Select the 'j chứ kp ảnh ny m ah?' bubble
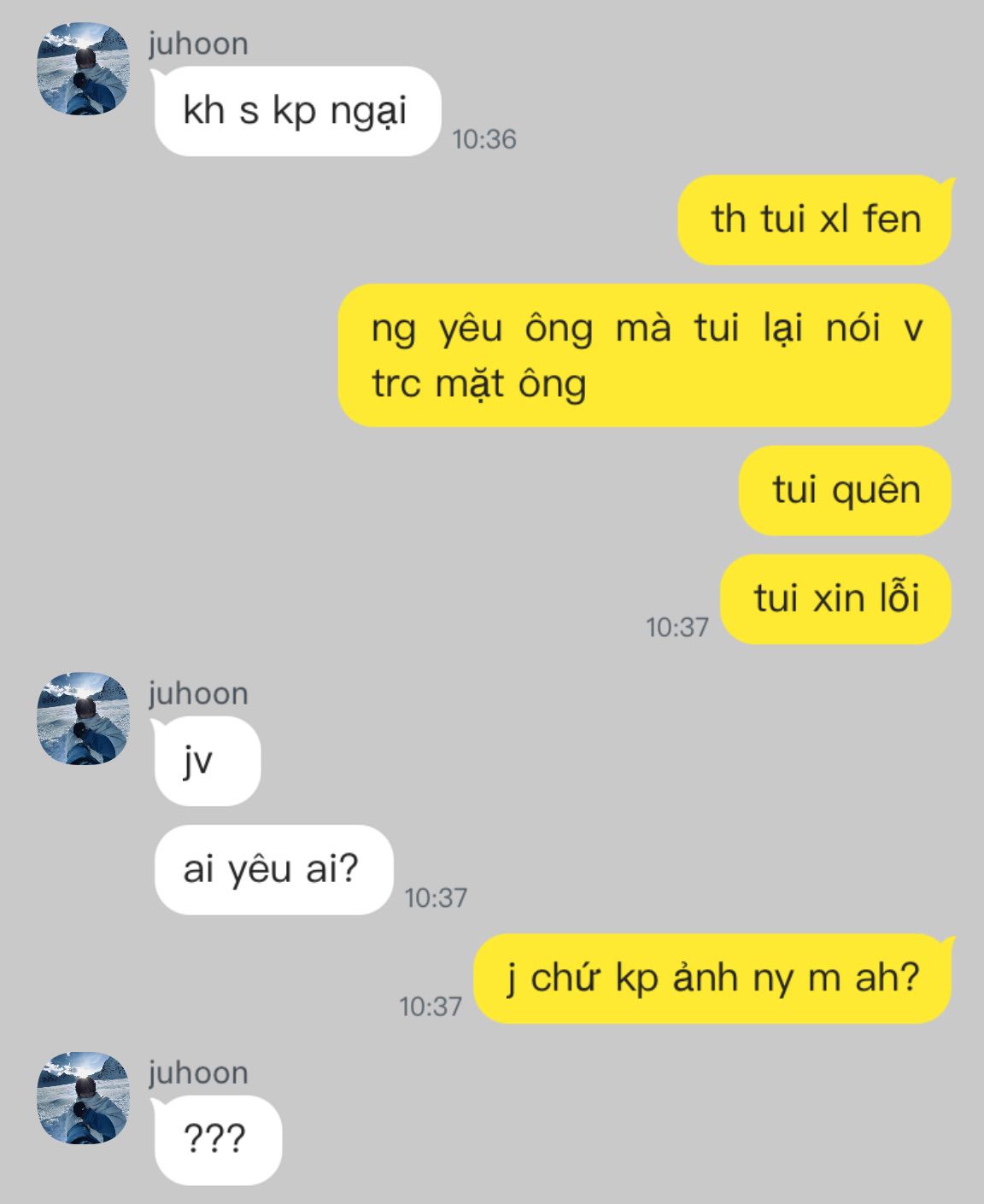The height and width of the screenshot is (1204, 984). (x=713, y=978)
